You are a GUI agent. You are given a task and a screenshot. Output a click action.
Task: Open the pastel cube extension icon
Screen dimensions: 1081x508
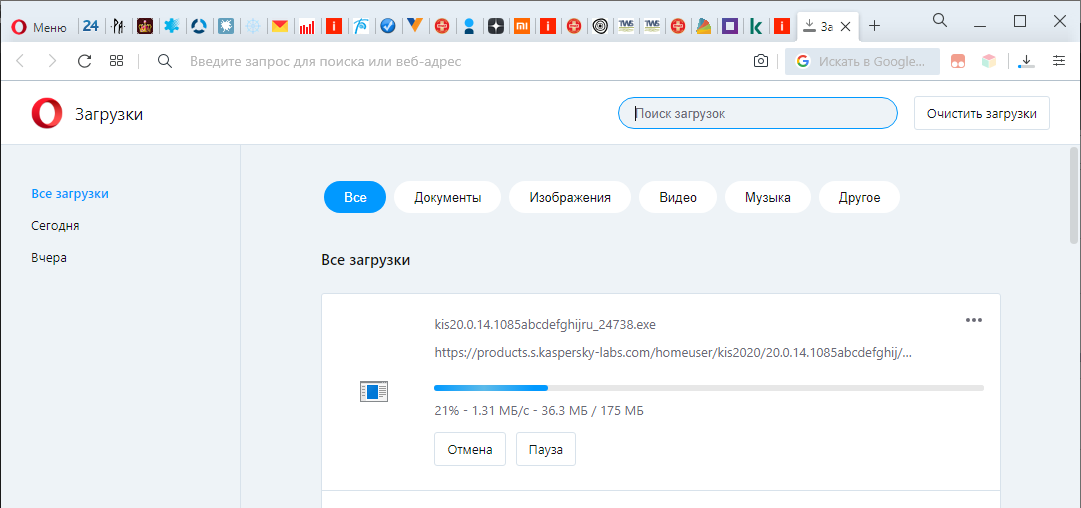[989, 61]
